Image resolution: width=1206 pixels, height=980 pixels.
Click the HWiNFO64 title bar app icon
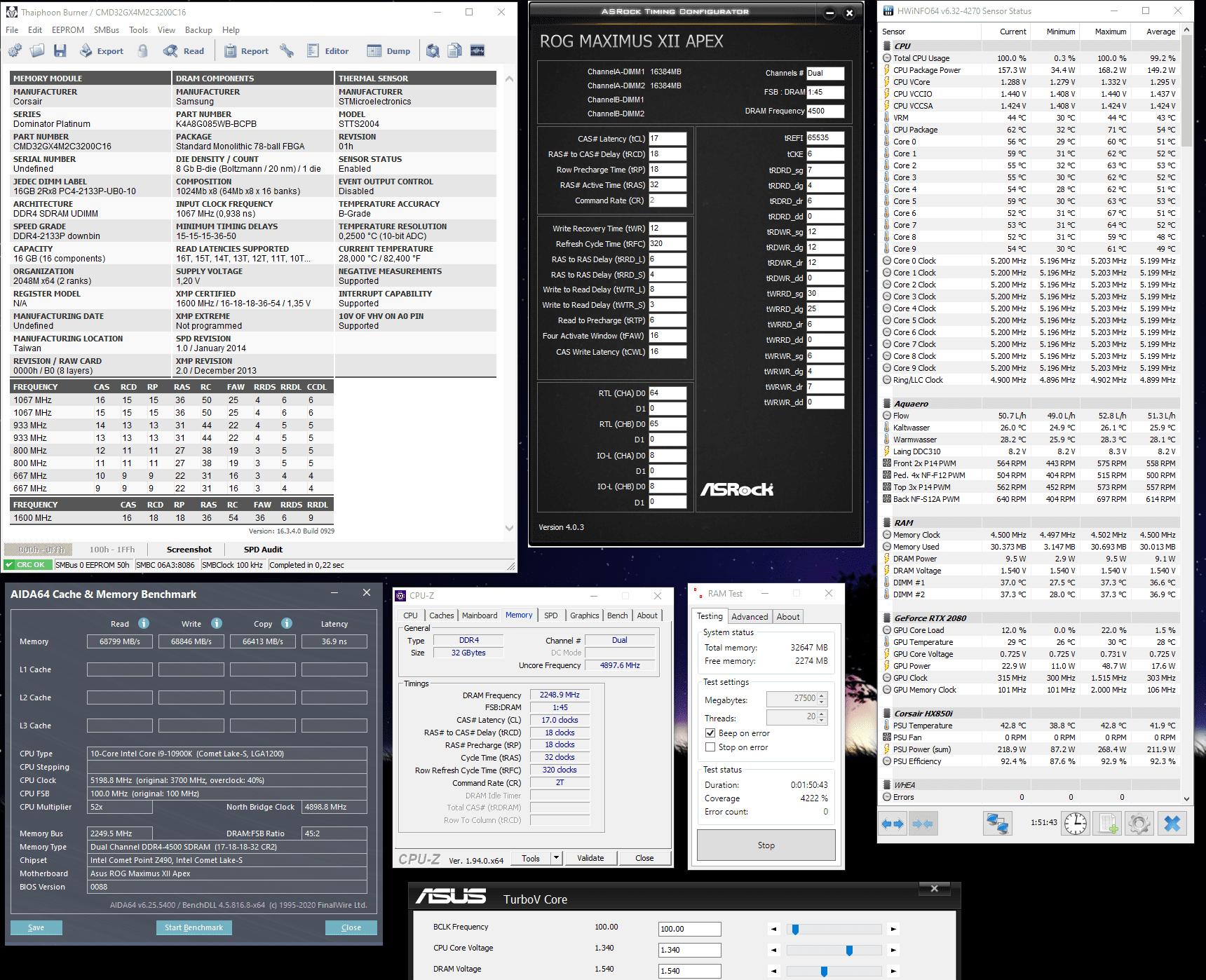[x=889, y=11]
